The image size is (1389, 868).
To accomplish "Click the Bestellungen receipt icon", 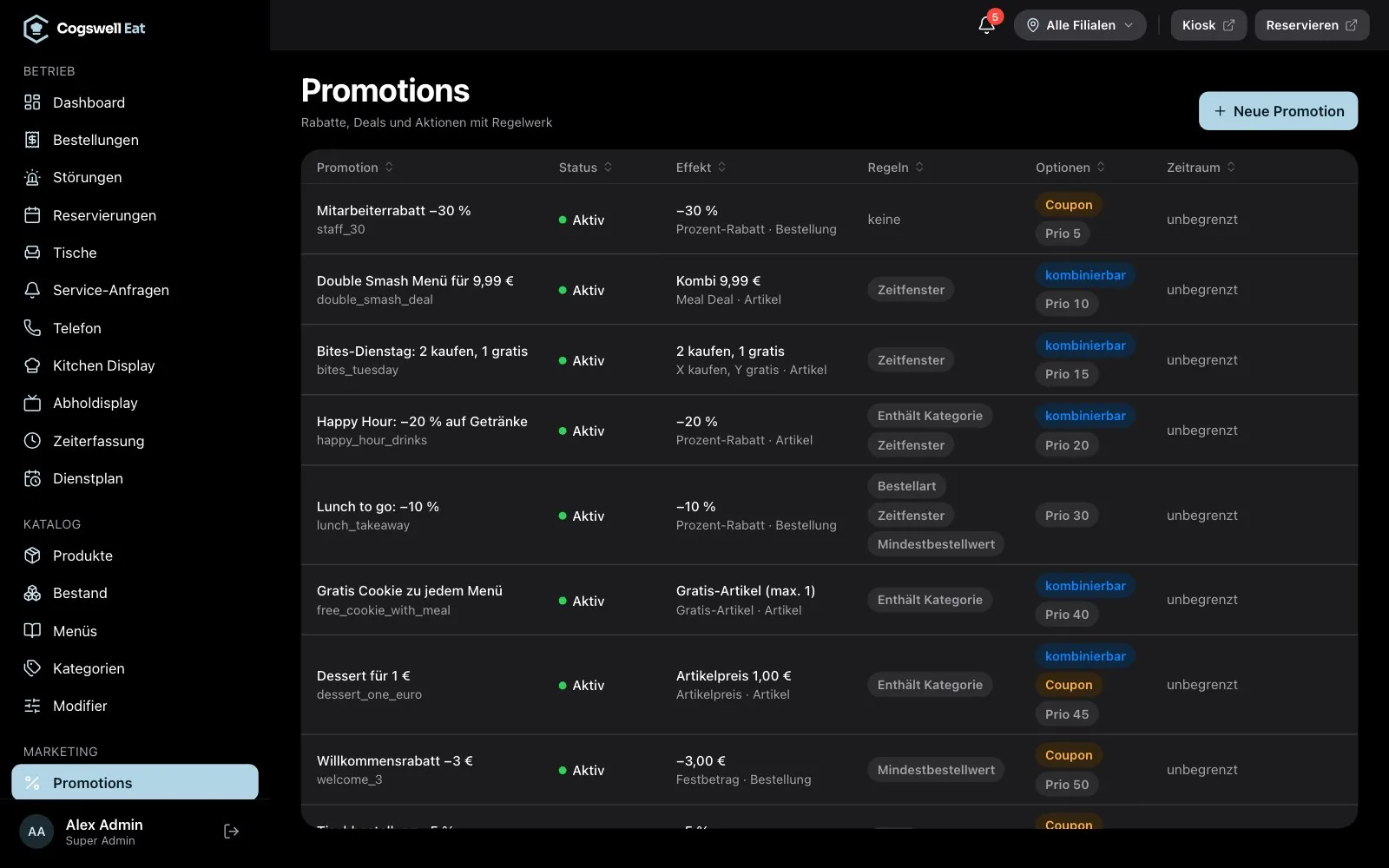I will [x=32, y=140].
